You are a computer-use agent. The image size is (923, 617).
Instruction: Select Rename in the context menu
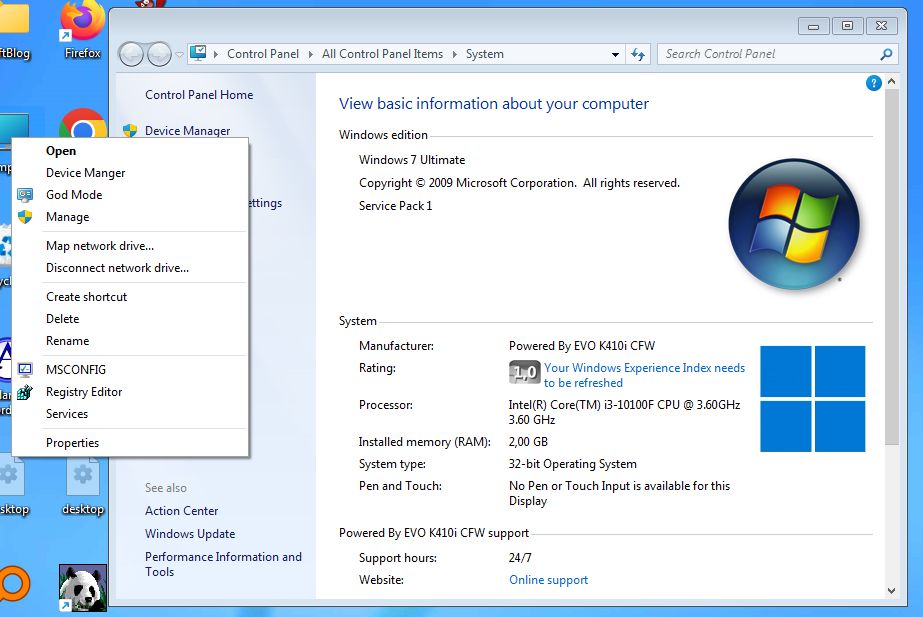point(130,341)
